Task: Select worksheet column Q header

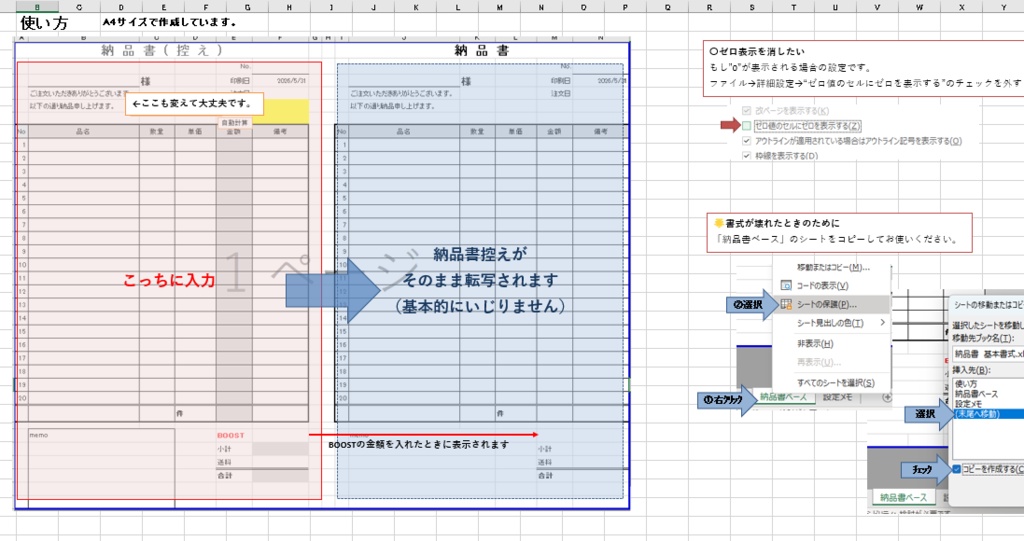Action: (x=667, y=7)
